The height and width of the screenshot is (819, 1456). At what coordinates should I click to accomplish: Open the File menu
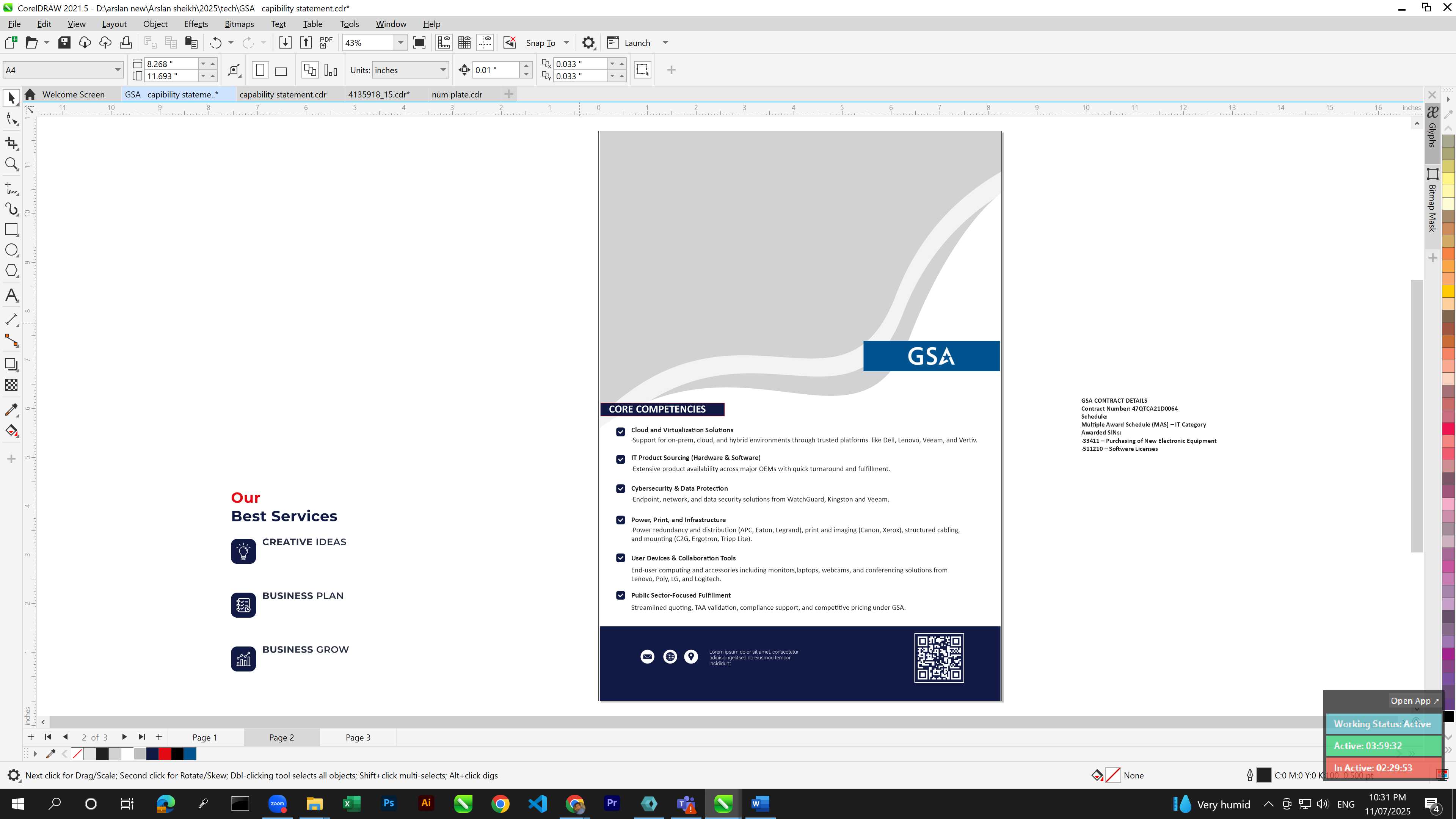(x=15, y=24)
